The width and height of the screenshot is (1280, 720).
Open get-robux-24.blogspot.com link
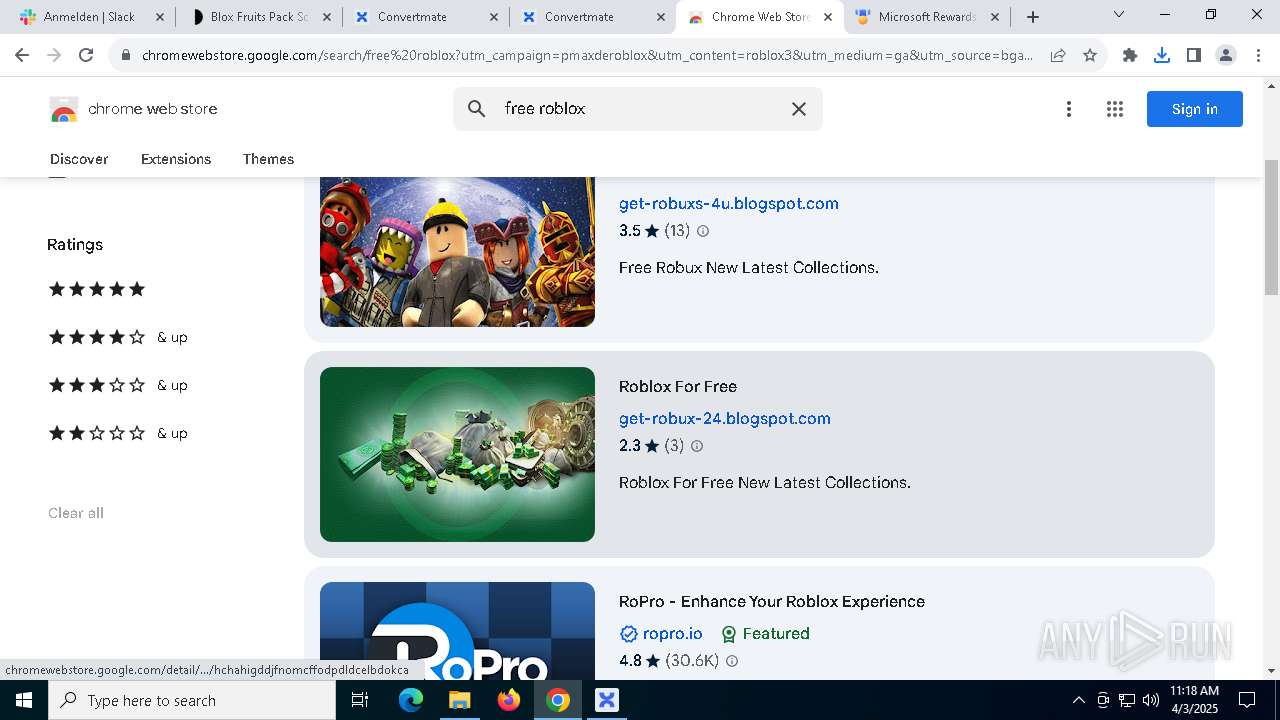(725, 418)
